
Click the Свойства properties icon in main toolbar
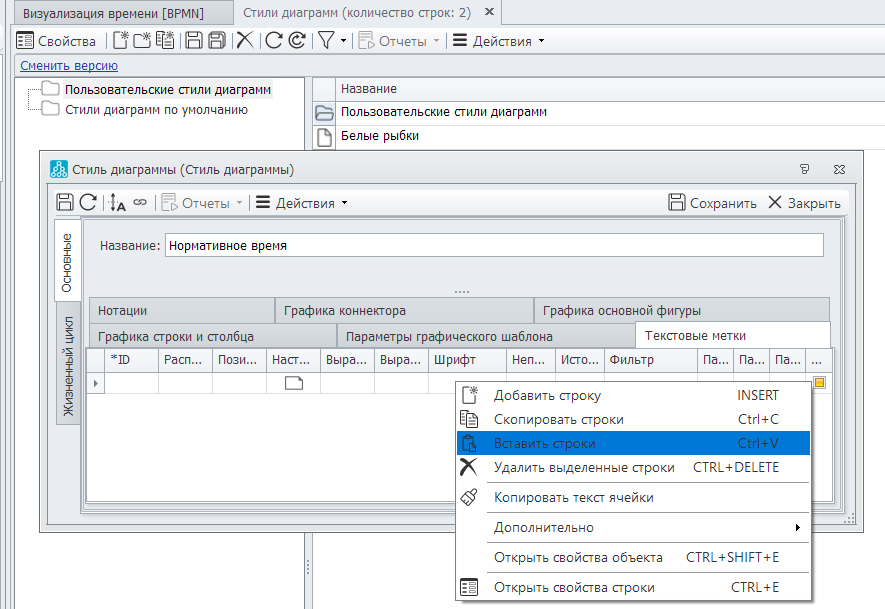26,41
